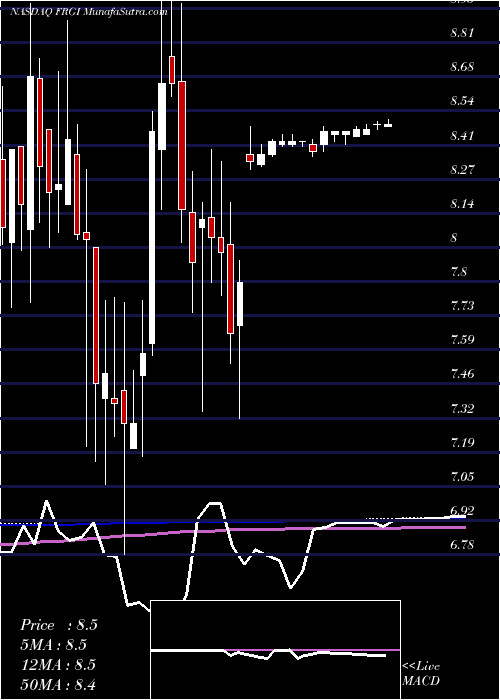Viewport: 500px width, 700px height.
Task: Click the 6.78 price axis label
Action: tap(462, 545)
